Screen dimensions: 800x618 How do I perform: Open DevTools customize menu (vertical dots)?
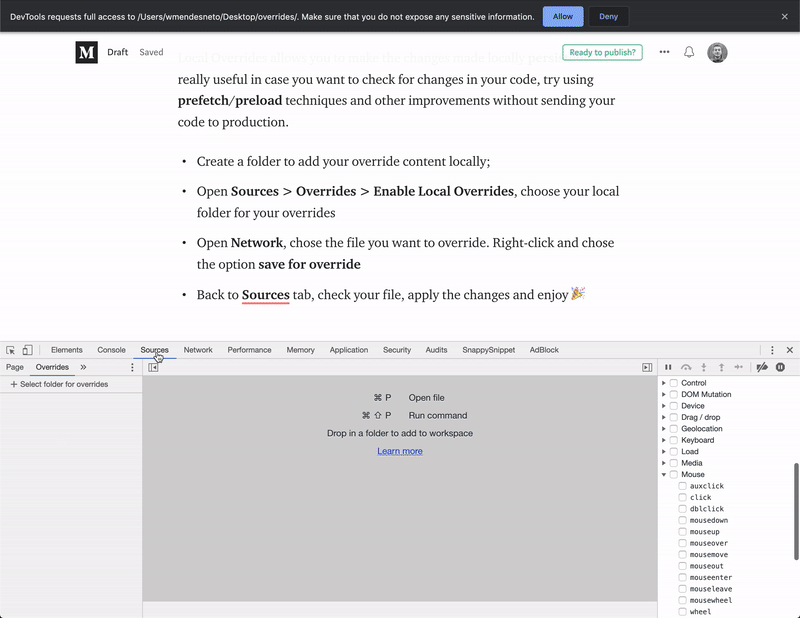772,350
